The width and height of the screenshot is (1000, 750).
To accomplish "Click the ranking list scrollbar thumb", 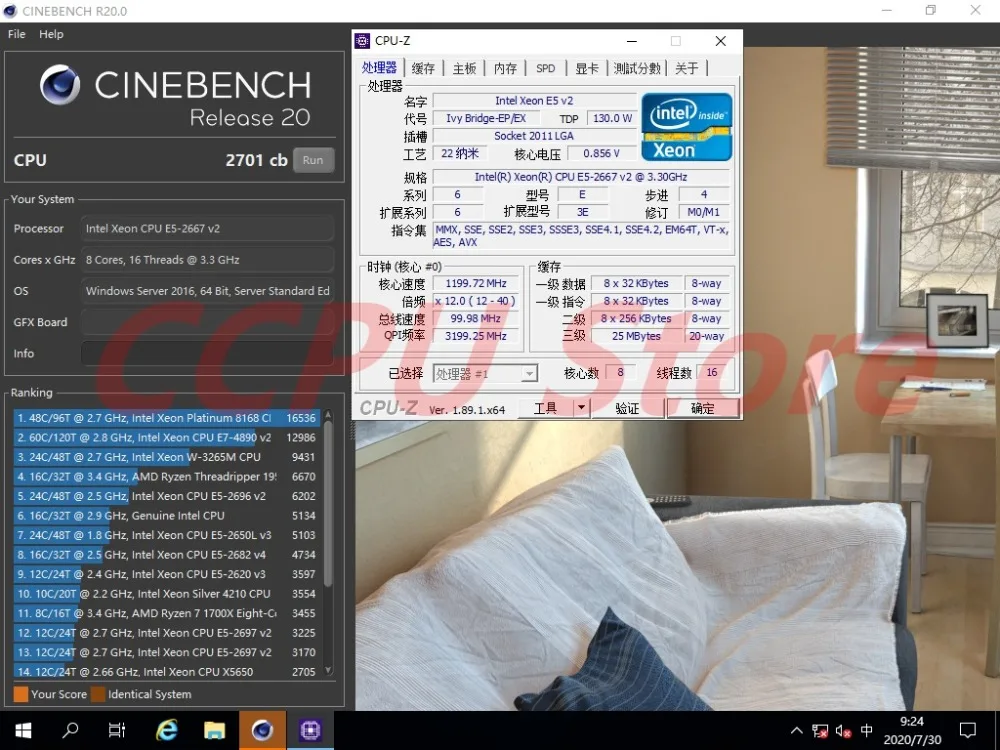I will coord(328,504).
